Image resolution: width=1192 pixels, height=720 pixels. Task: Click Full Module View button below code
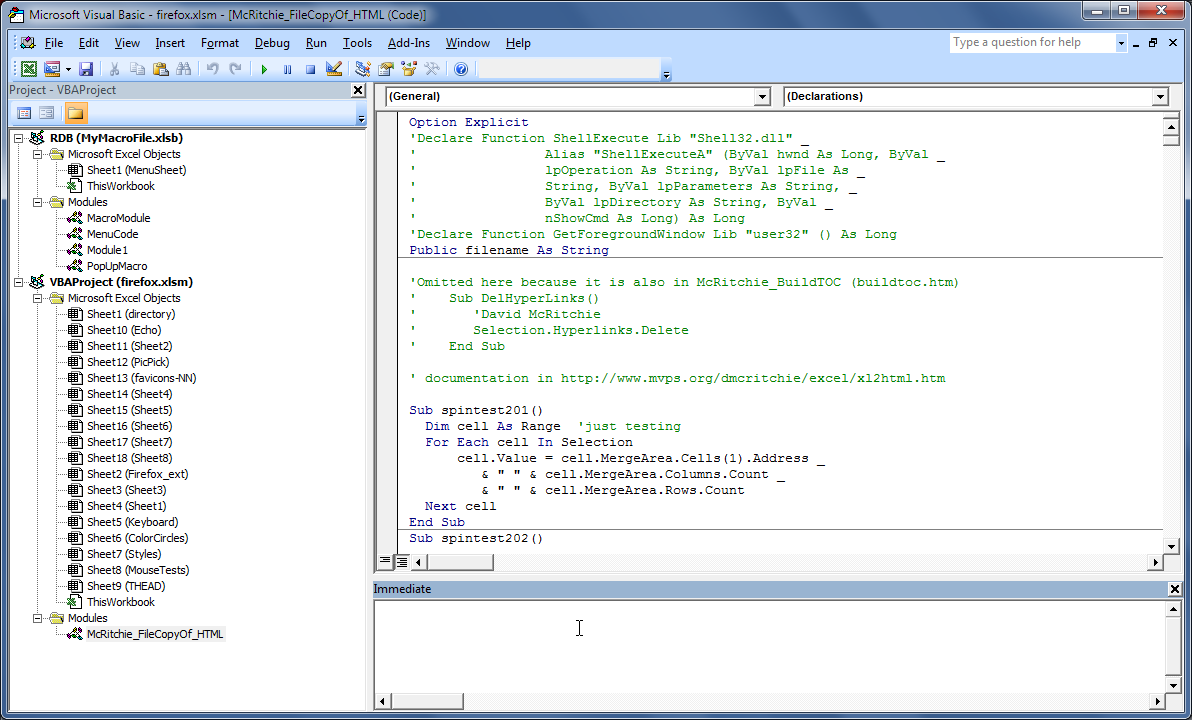401,562
